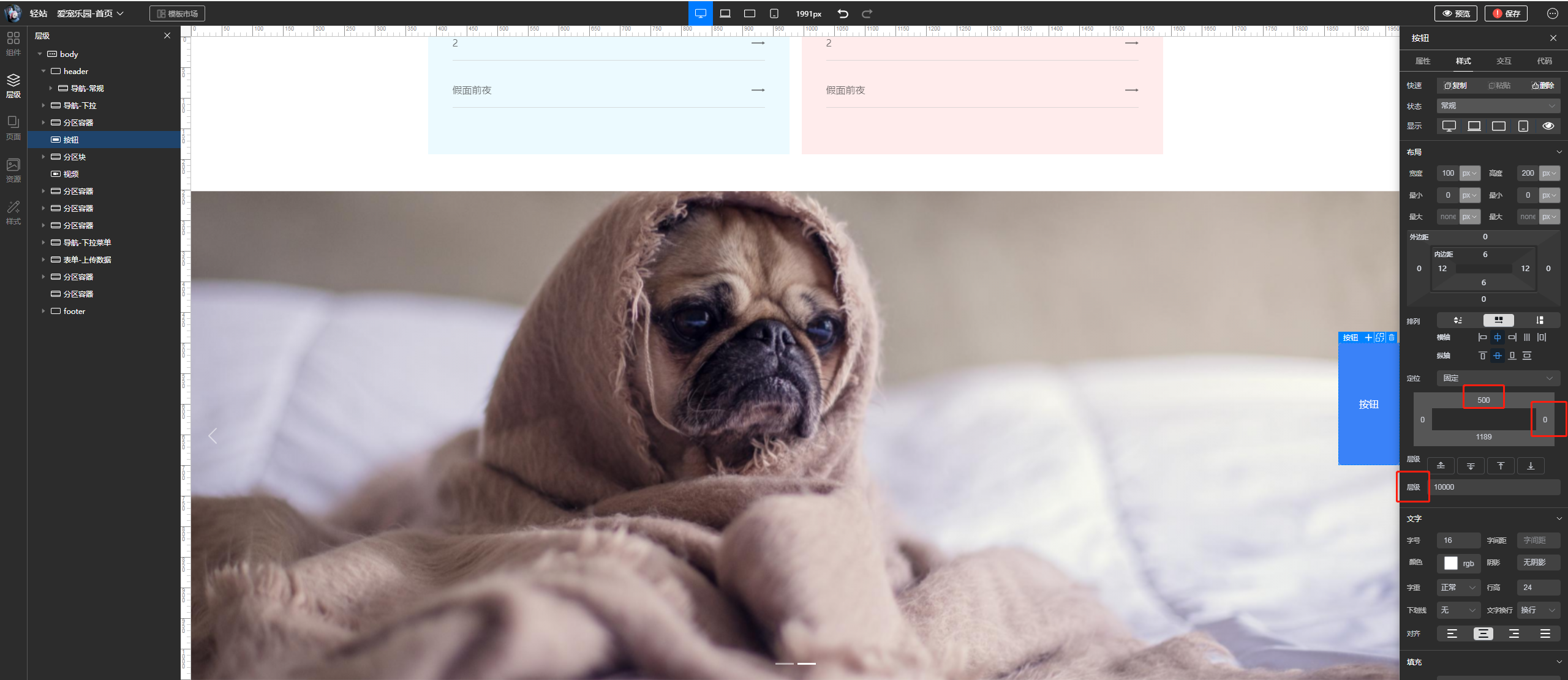
Task: Open the 状态 常规 dropdown
Action: [1498, 106]
